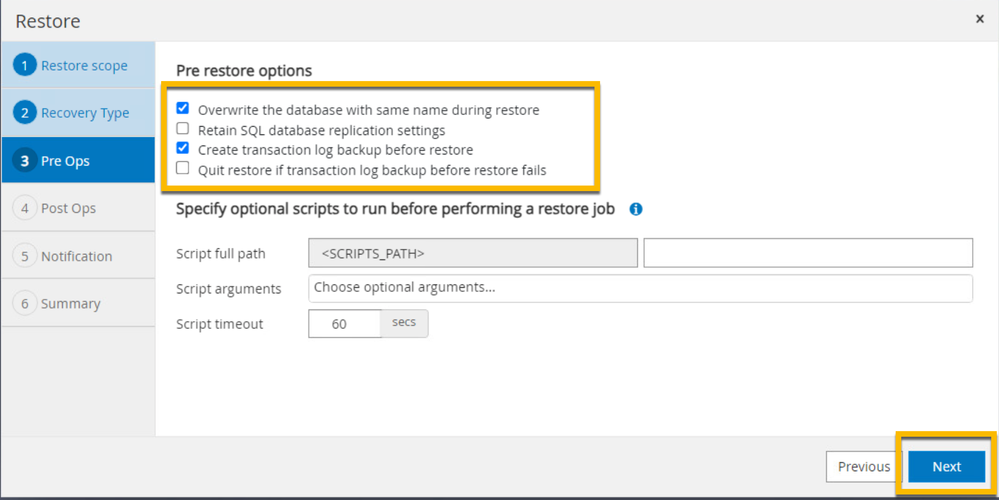The height and width of the screenshot is (500, 999).
Task: Open the Post Ops step
Action: click(x=68, y=208)
